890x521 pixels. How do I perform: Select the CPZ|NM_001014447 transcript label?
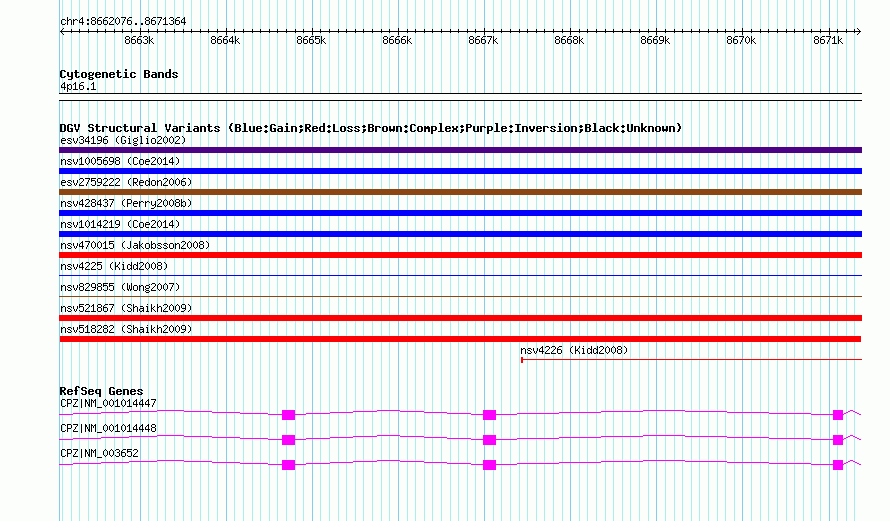pyautogui.click(x=108, y=404)
